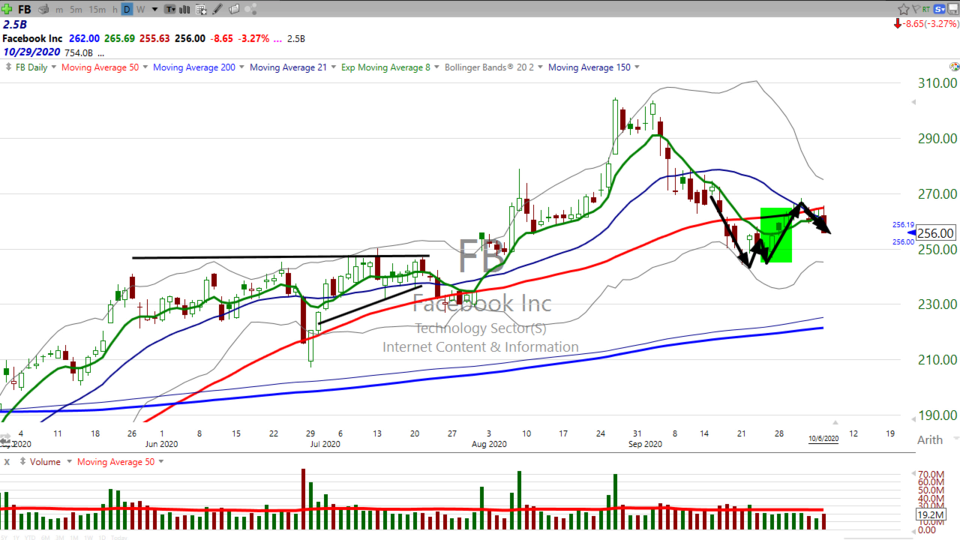
Task: Click the scroll arrows icon at axis left
Action: tap(5, 439)
